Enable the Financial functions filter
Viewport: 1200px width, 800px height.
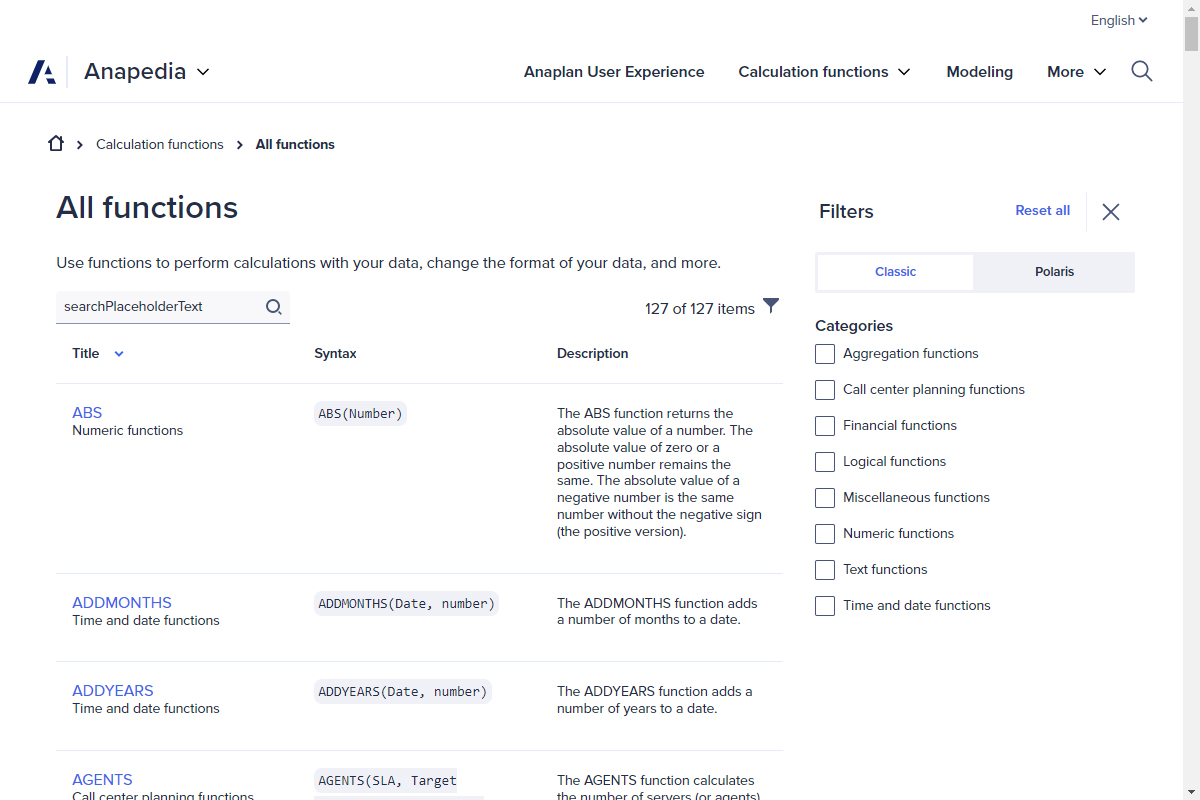click(x=825, y=426)
